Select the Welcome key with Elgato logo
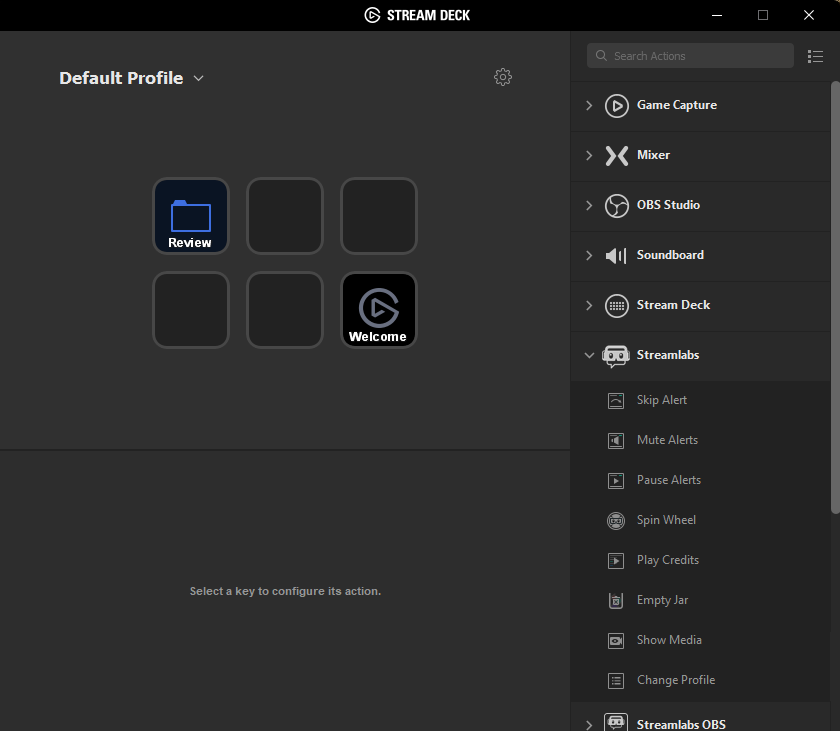 point(379,310)
